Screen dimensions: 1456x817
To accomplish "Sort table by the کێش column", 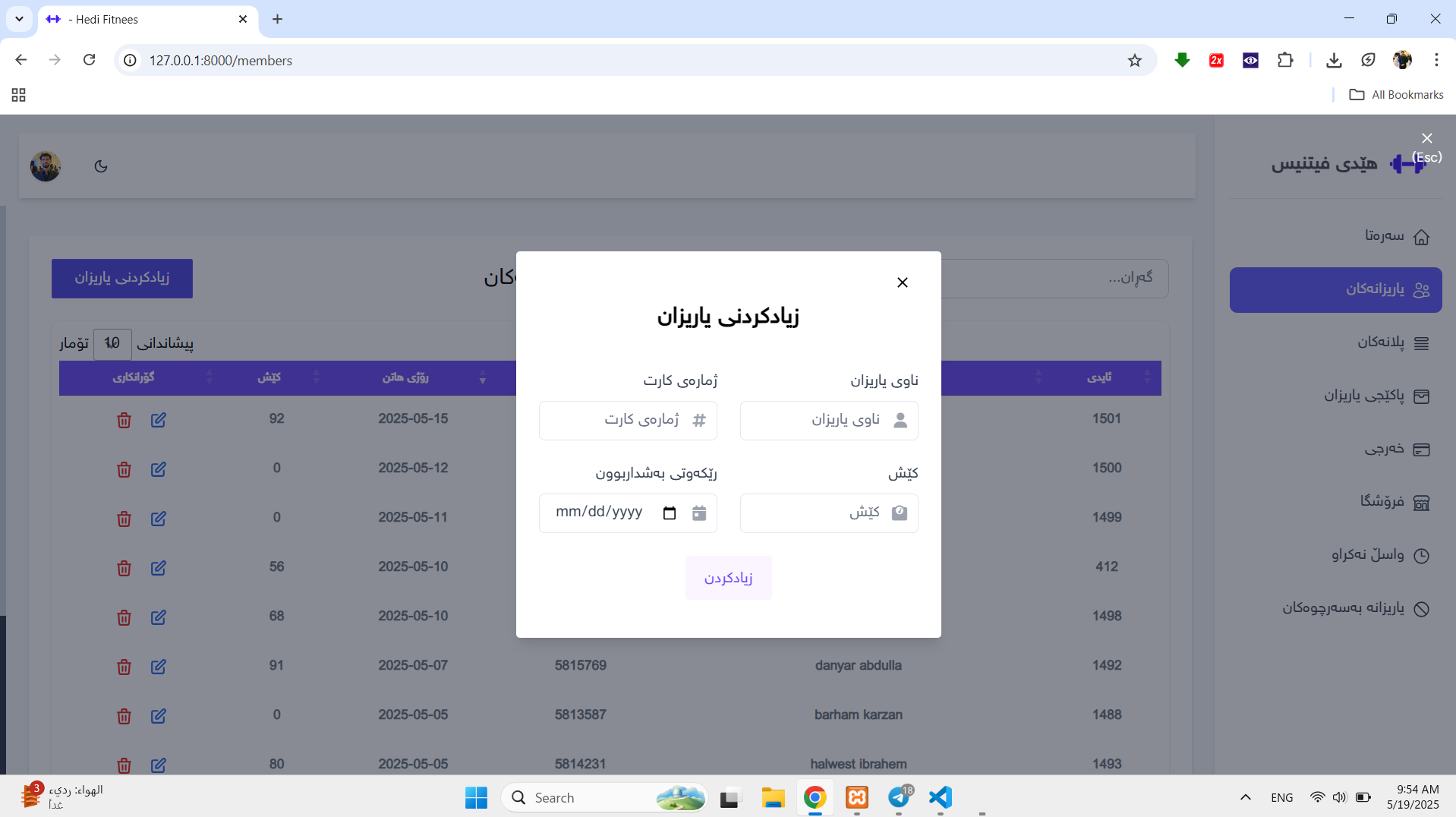I will (269, 377).
